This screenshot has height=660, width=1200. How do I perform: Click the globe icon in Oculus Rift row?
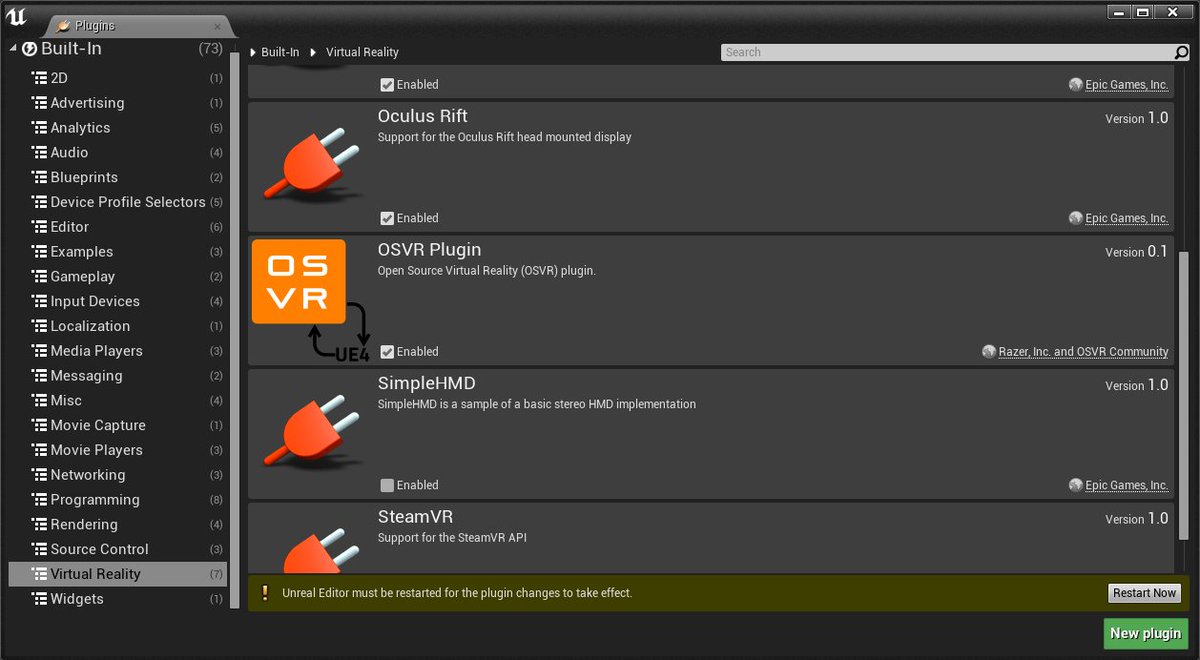click(1075, 218)
